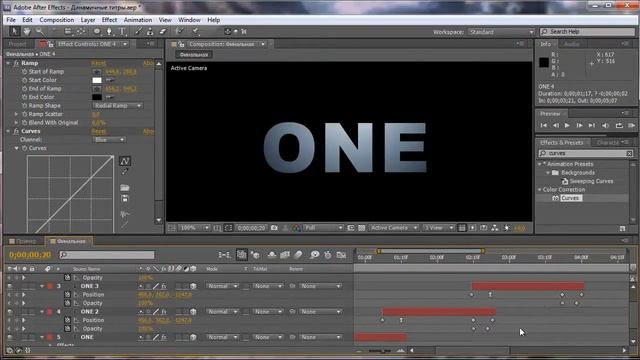Smooth the curve using the smooth icon

[x=125, y=214]
